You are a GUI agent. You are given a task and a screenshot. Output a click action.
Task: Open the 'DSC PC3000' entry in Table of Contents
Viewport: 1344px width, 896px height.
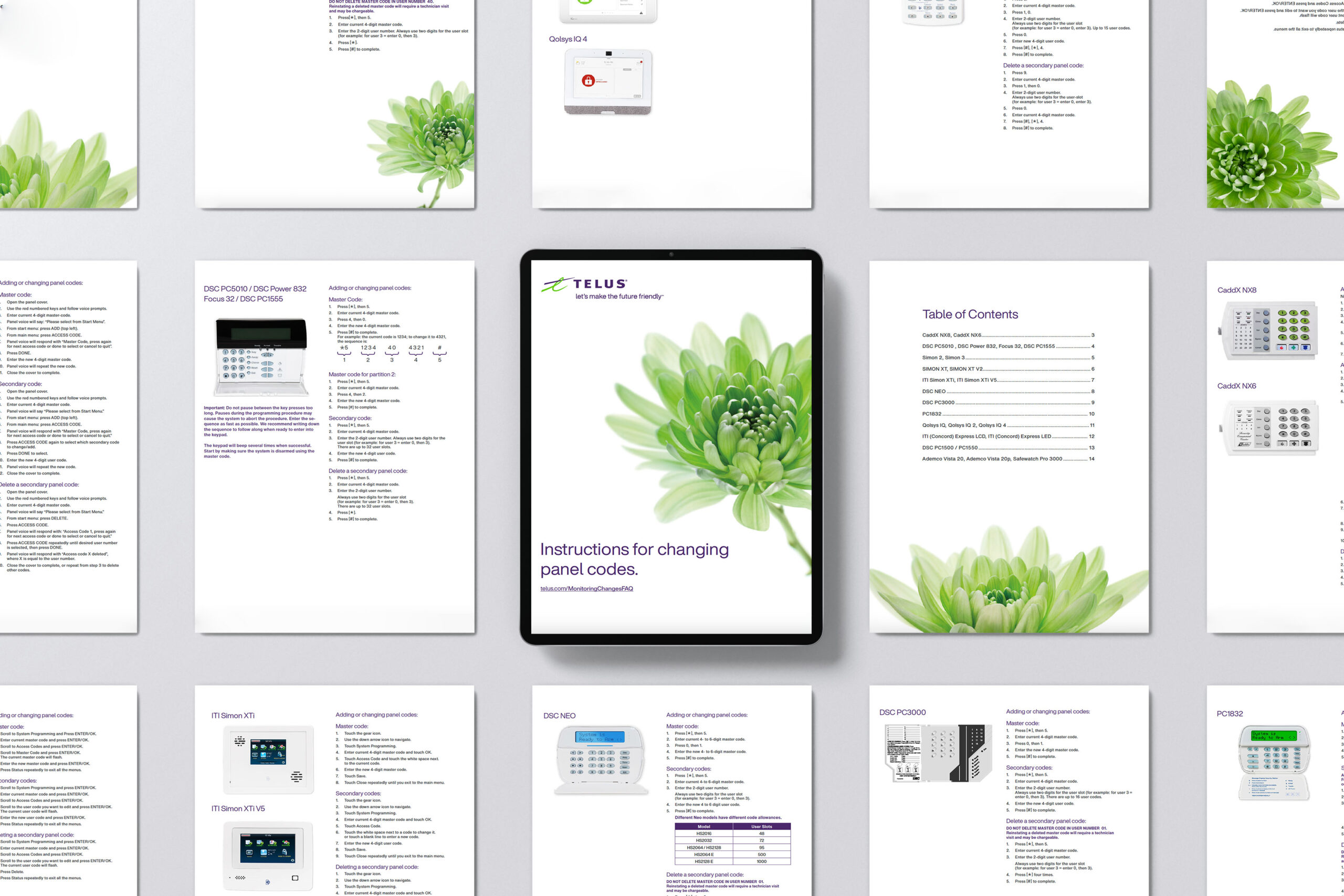[x=1008, y=403]
